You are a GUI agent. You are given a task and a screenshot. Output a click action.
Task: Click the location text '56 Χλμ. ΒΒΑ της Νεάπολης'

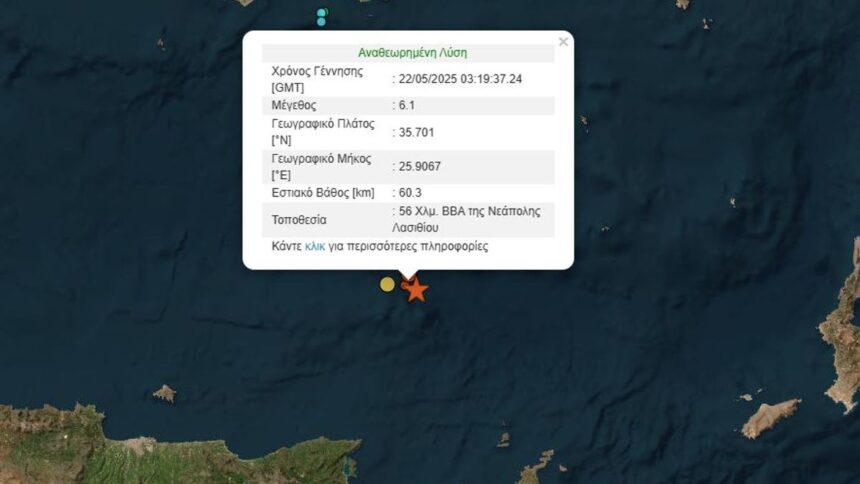click(x=469, y=211)
